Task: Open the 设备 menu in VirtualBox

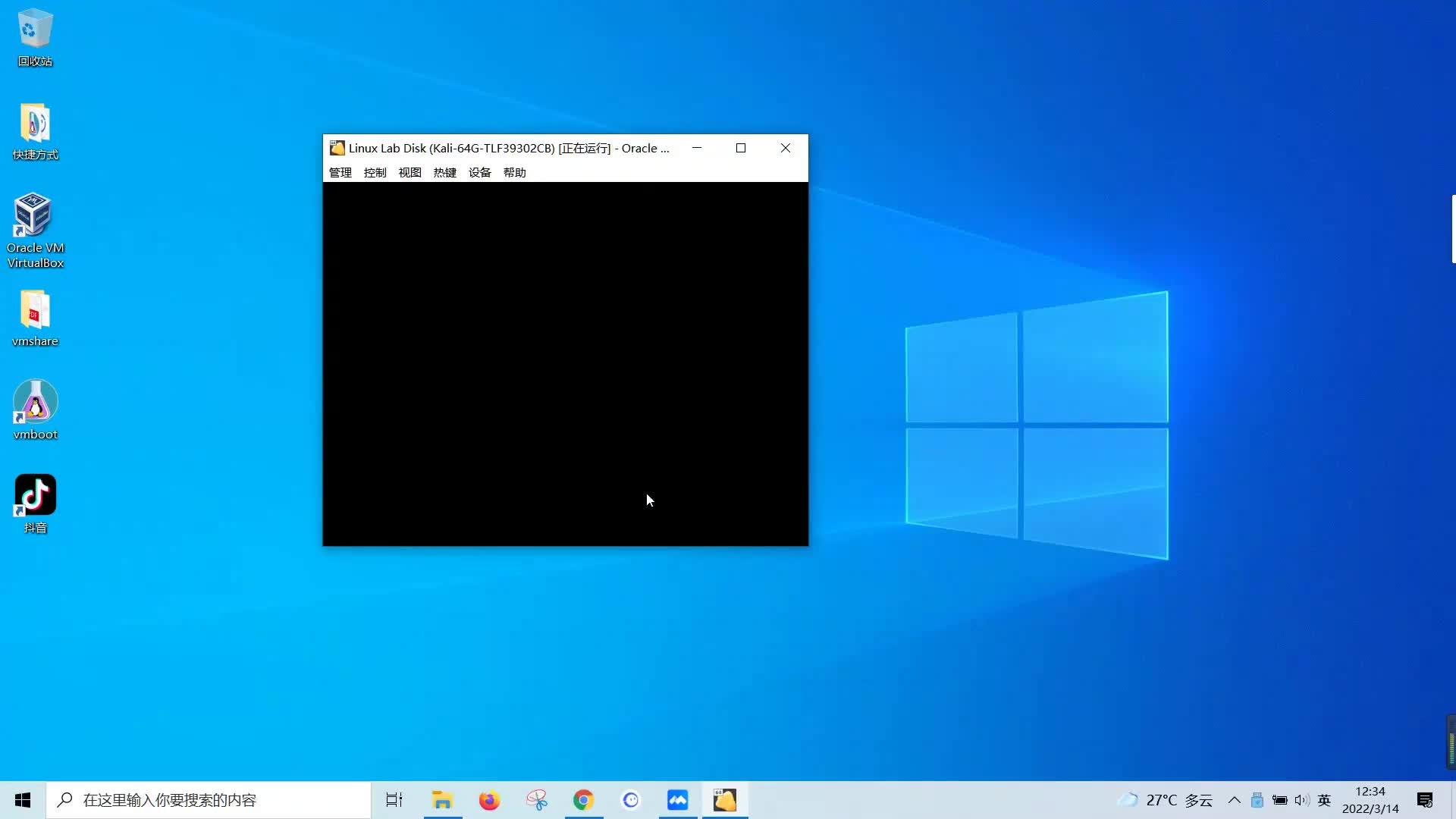Action: click(479, 172)
